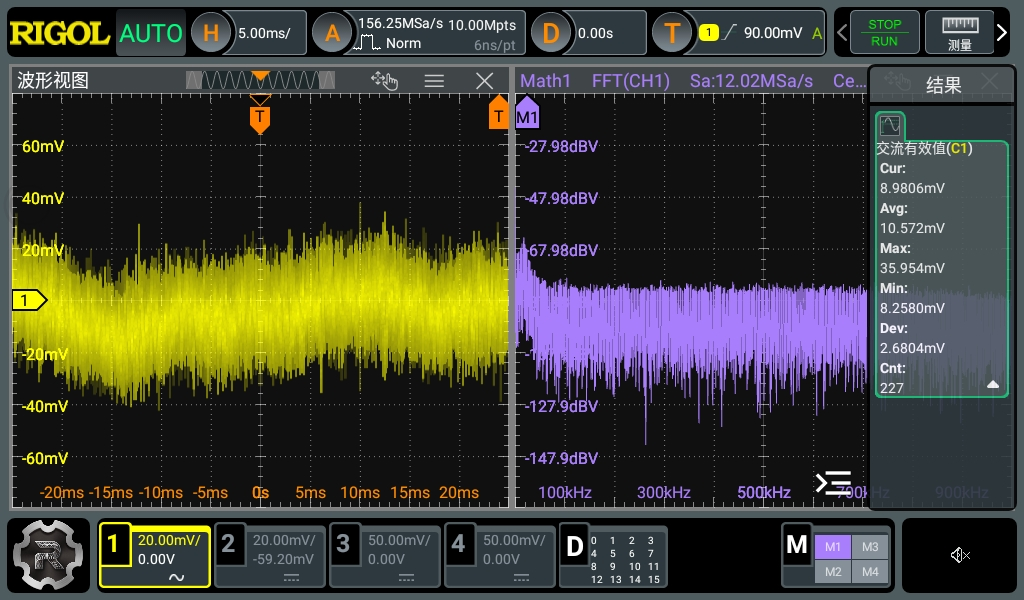Click the speaker mute icon
1024x600 pixels.
[x=960, y=555]
